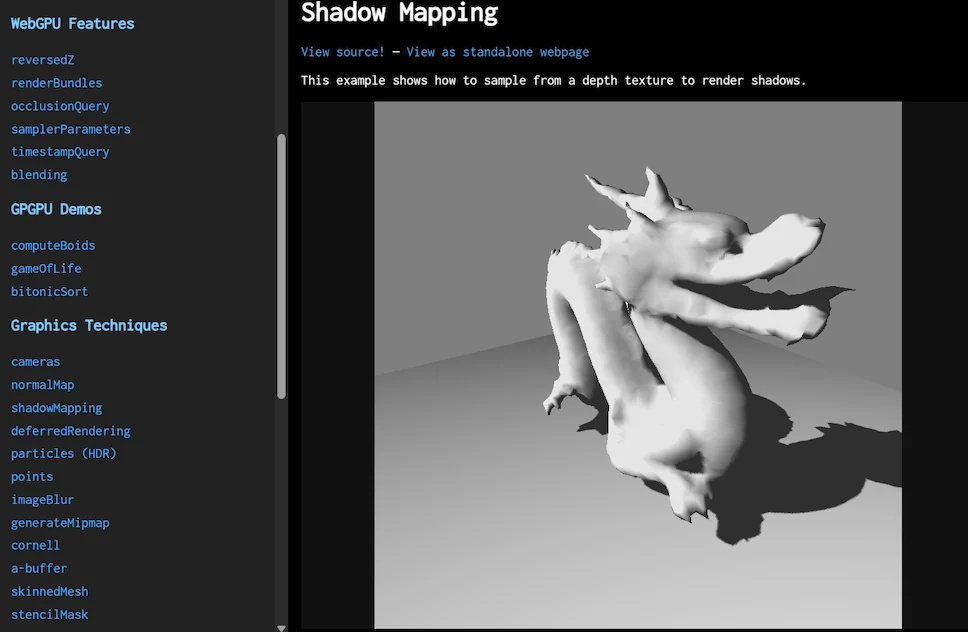Open the stencilMask sample
This screenshot has width=968, height=632.
pyautogui.click(x=49, y=615)
